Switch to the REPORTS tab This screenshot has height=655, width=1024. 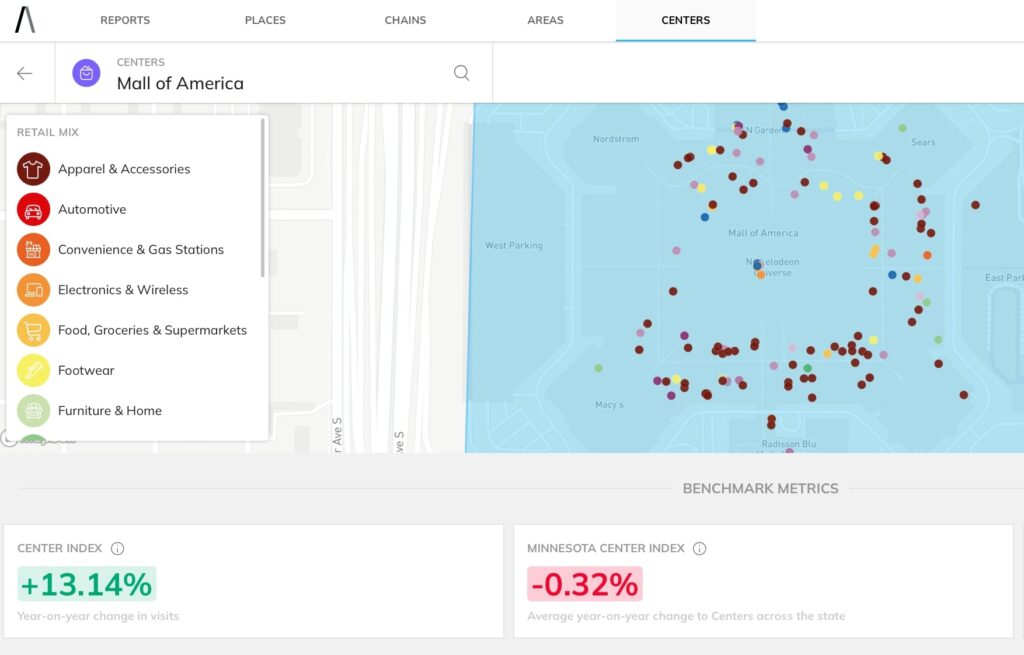tap(124, 19)
